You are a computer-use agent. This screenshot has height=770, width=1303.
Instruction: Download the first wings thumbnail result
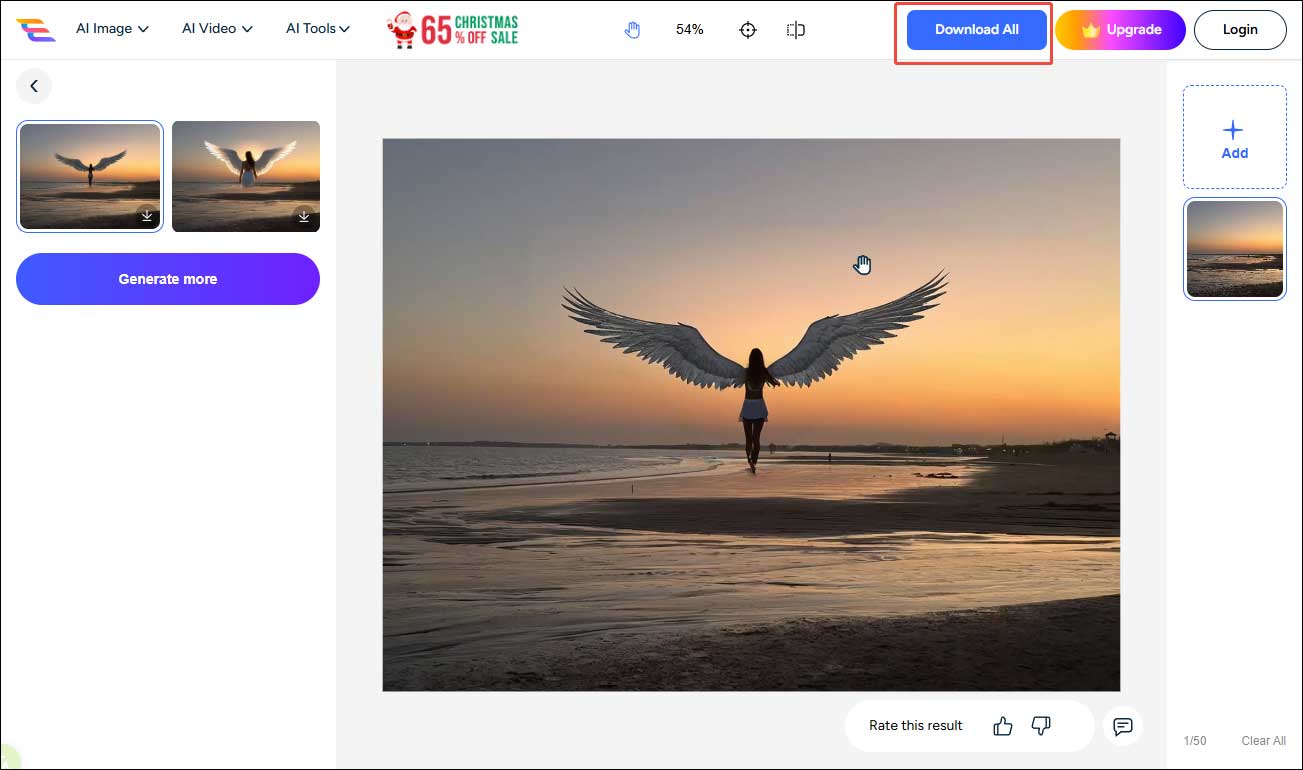(x=147, y=215)
